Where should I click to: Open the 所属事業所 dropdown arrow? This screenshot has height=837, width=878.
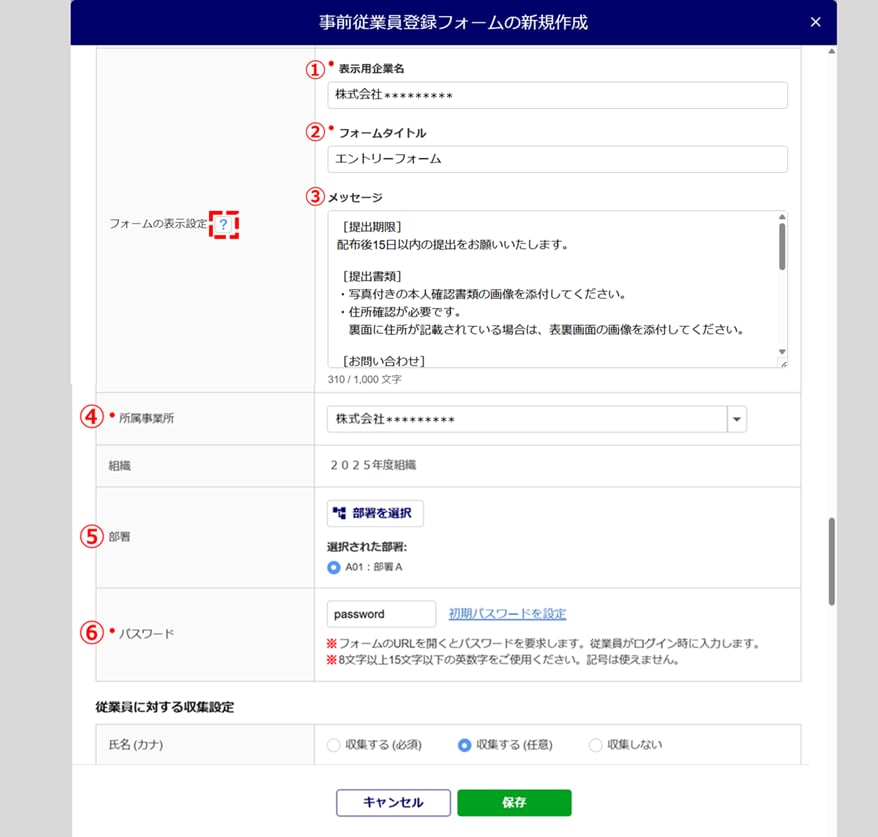(737, 420)
